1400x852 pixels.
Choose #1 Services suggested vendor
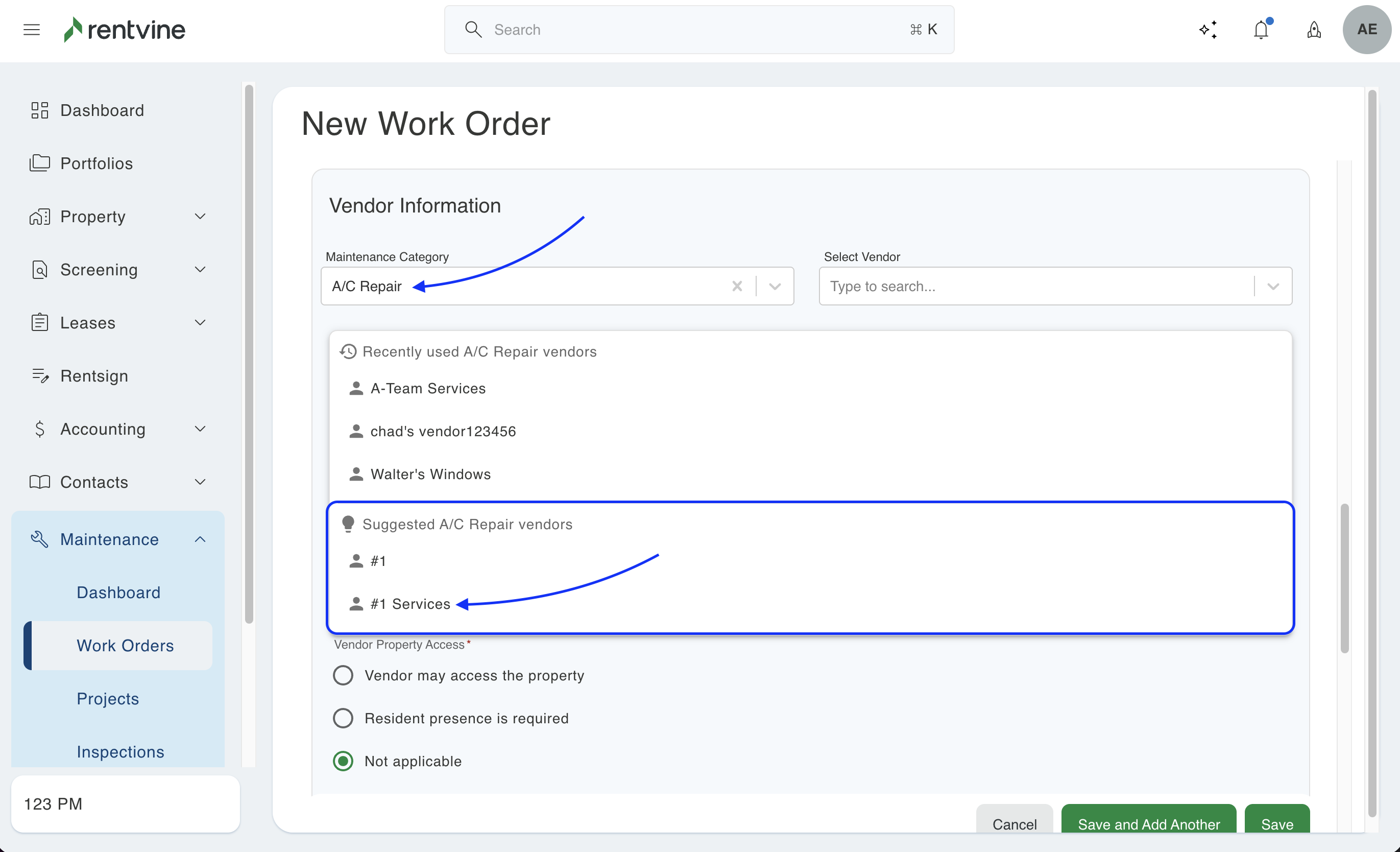409,604
